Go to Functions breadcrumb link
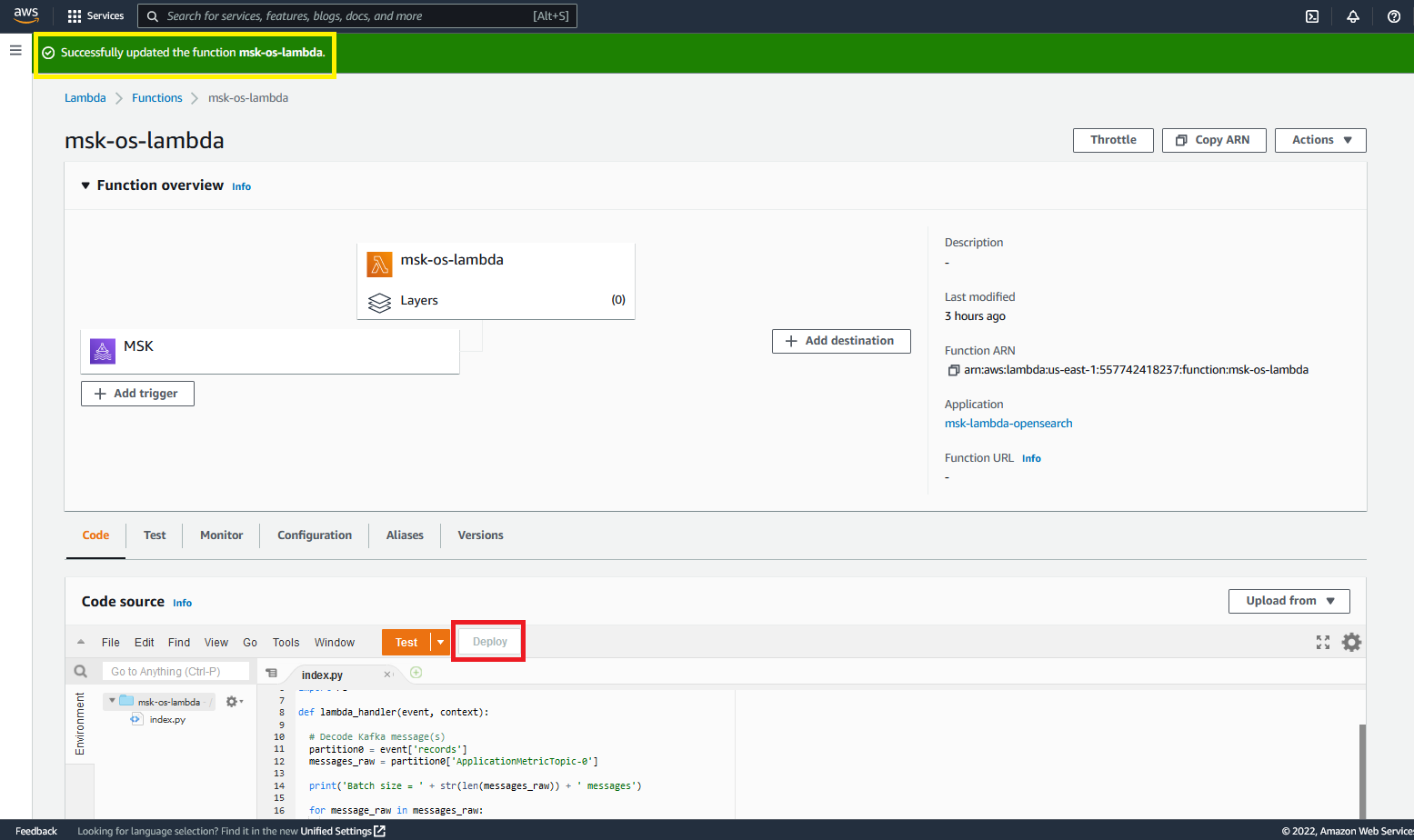Screen dimensions: 1414x840 tap(157, 98)
